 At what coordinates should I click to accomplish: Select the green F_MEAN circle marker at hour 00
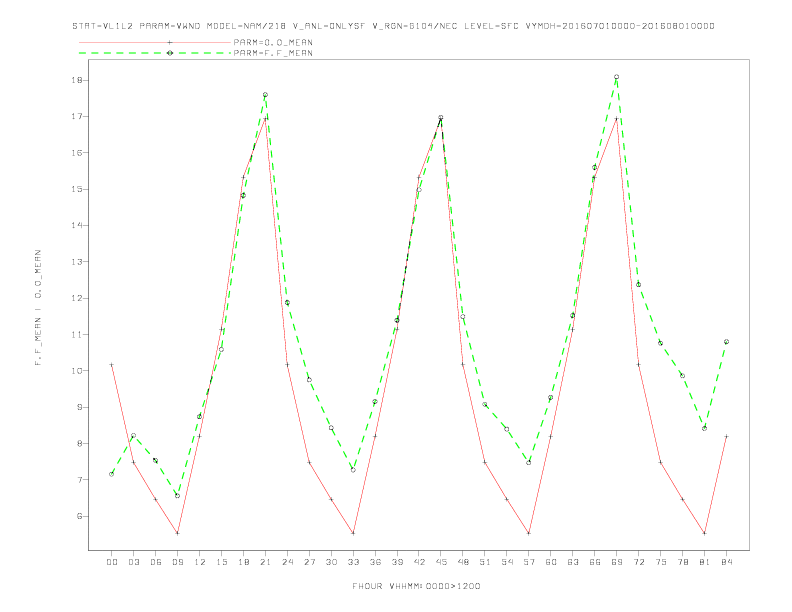pos(112,474)
